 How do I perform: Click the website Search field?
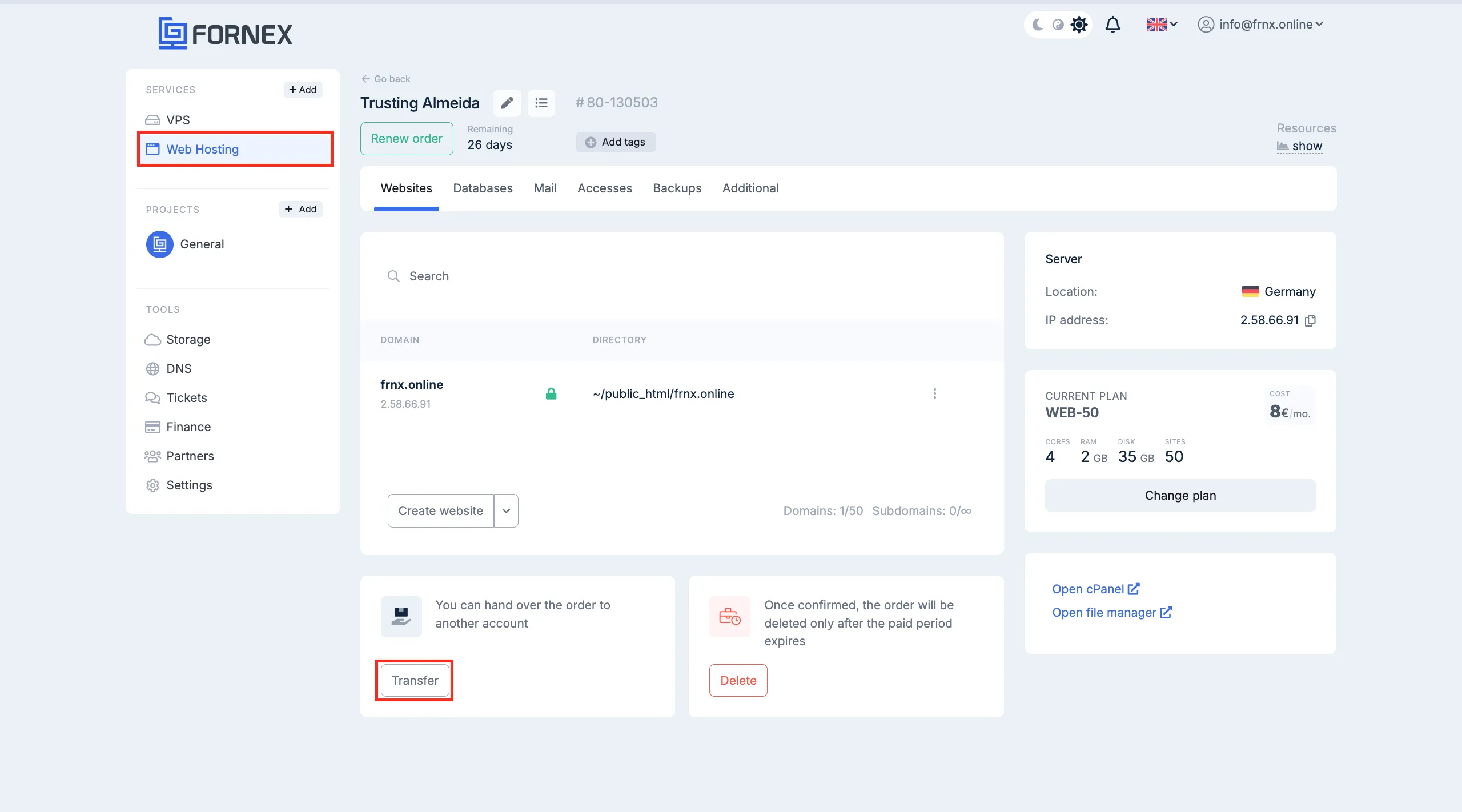(571, 276)
